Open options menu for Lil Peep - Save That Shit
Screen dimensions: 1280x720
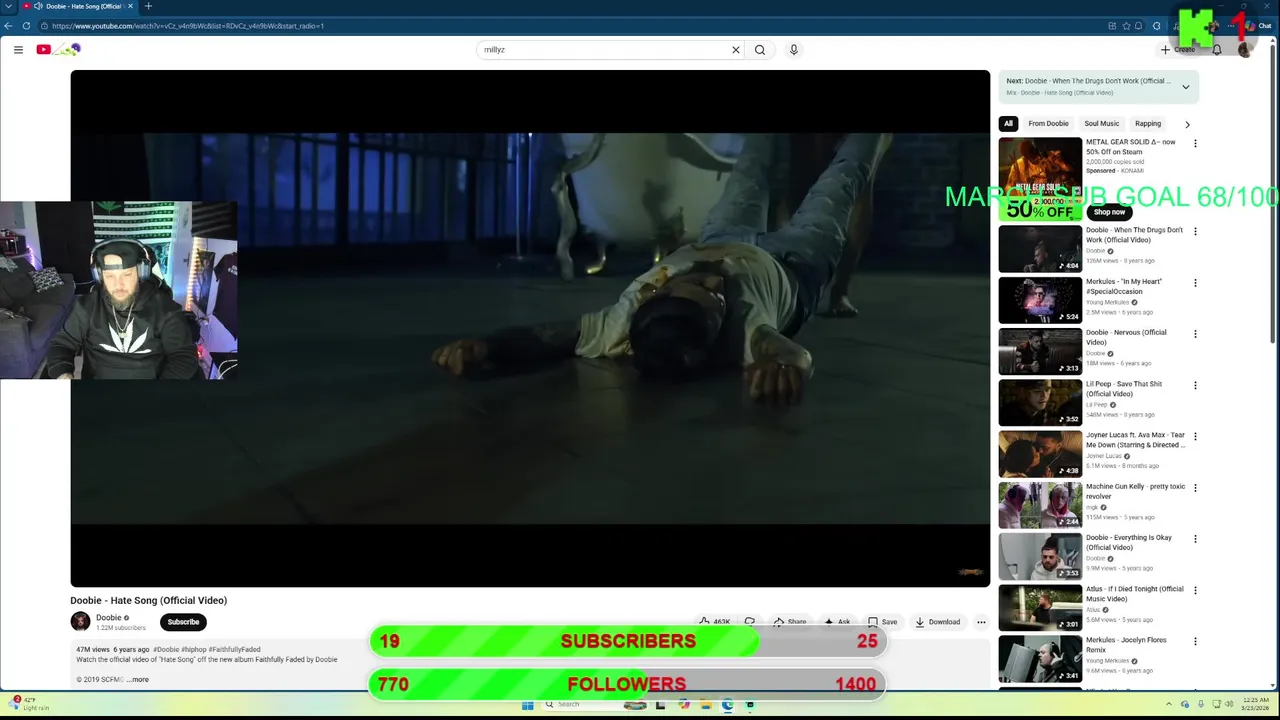(1195, 385)
